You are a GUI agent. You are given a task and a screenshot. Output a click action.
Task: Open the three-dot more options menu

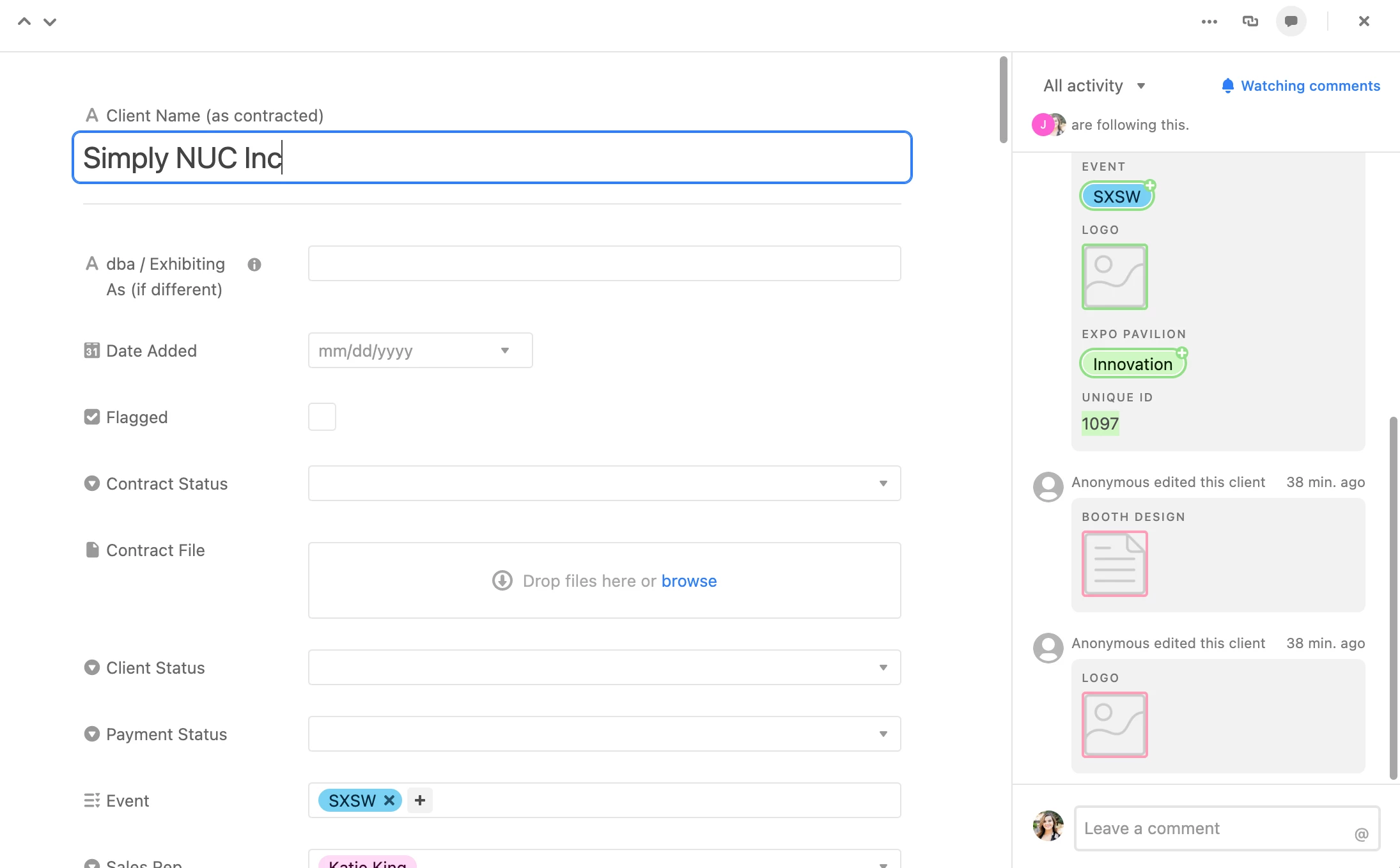(x=1209, y=22)
